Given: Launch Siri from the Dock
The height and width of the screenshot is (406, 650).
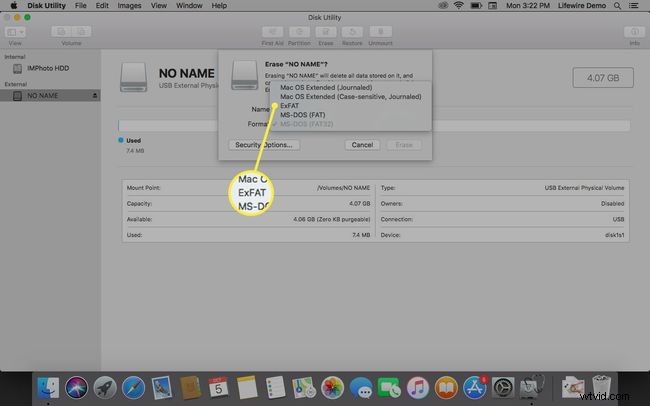Looking at the screenshot, I should [x=76, y=388].
